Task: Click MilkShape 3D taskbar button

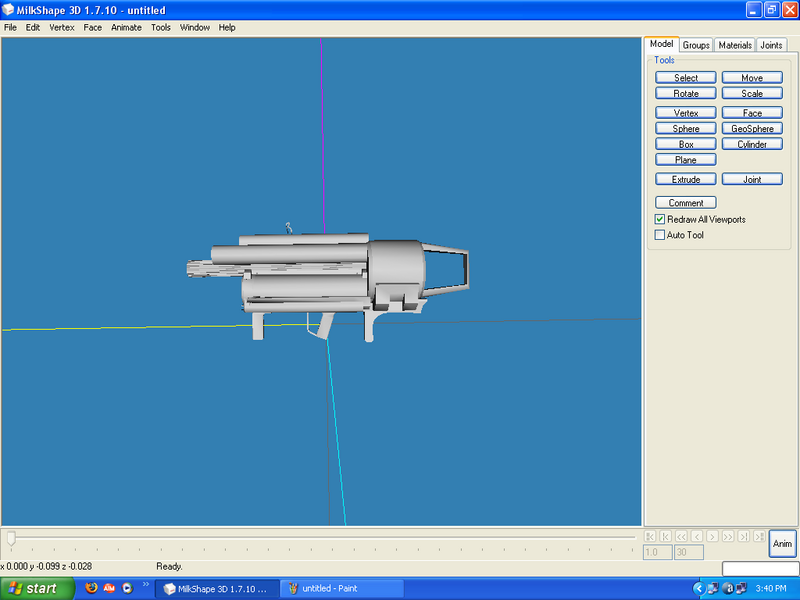Action: click(x=217, y=588)
